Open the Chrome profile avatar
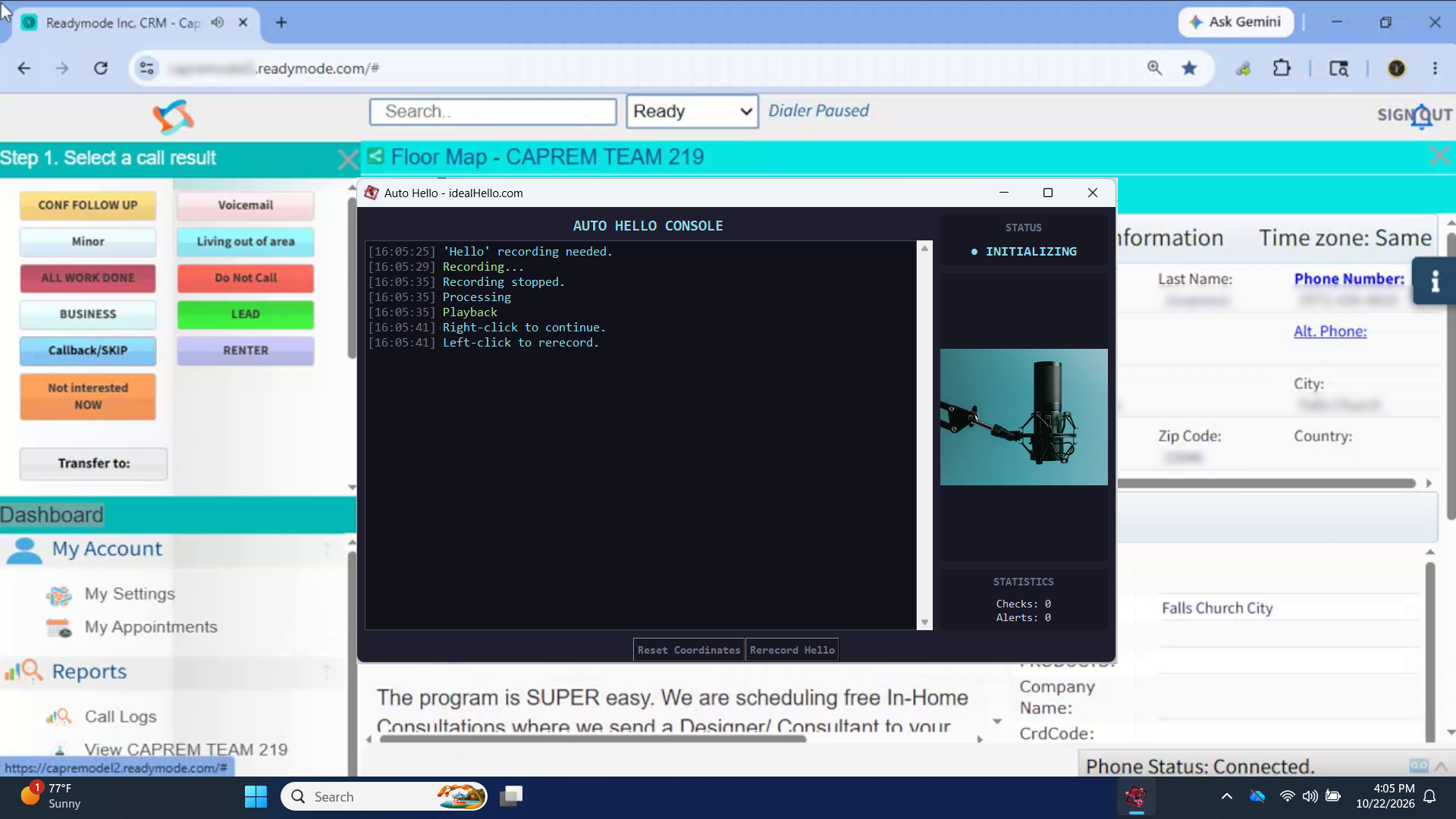The image size is (1456, 819). 1396,68
